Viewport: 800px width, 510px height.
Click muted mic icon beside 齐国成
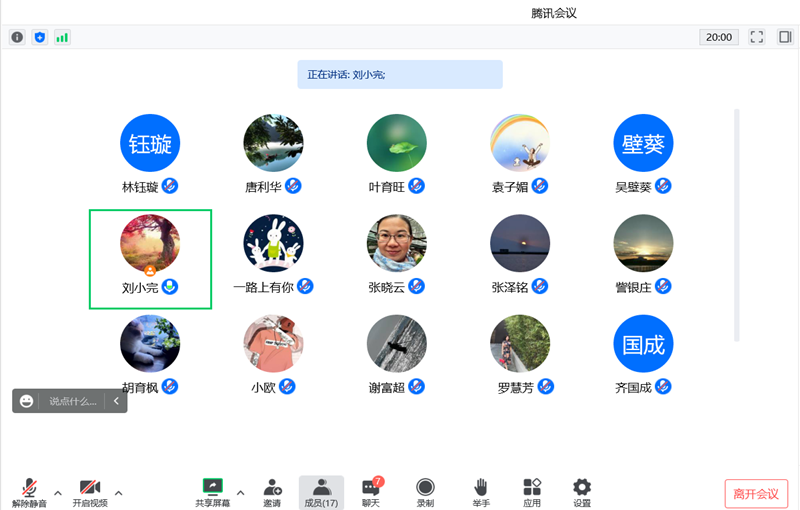click(x=663, y=387)
